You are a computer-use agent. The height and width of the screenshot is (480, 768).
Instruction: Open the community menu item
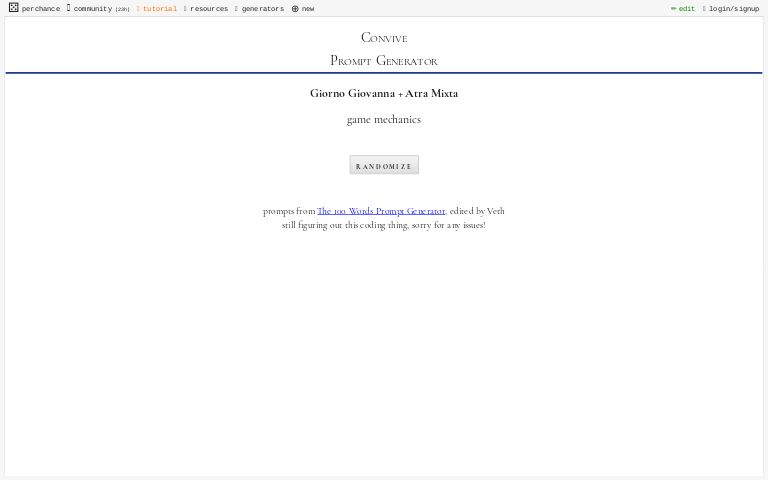pyautogui.click(x=92, y=9)
